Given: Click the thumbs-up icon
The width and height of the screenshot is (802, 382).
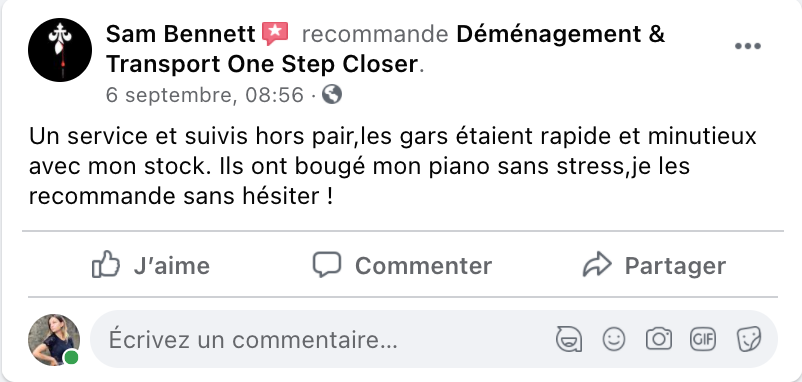Looking at the screenshot, I should [x=106, y=264].
